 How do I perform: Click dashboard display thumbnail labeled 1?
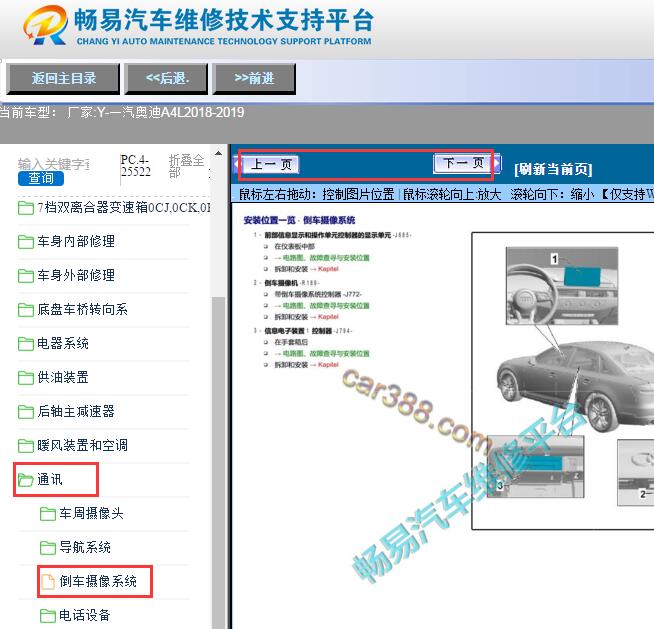561,286
